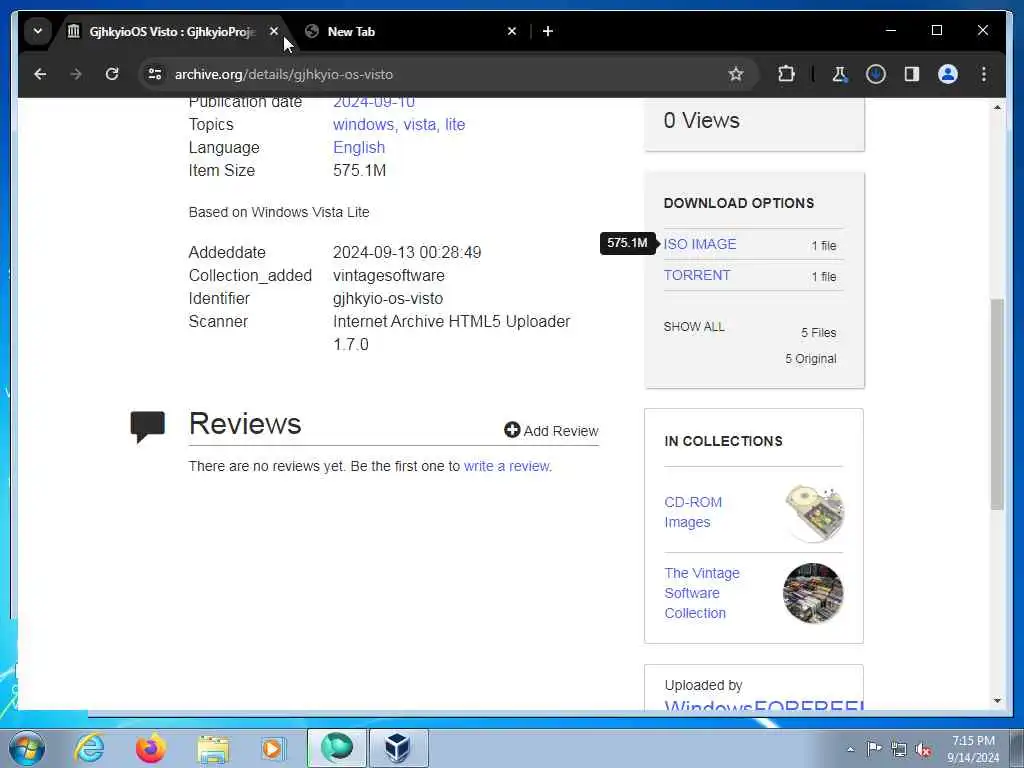The height and width of the screenshot is (768, 1024).
Task: Close the New Tab tab
Action: coord(512,31)
